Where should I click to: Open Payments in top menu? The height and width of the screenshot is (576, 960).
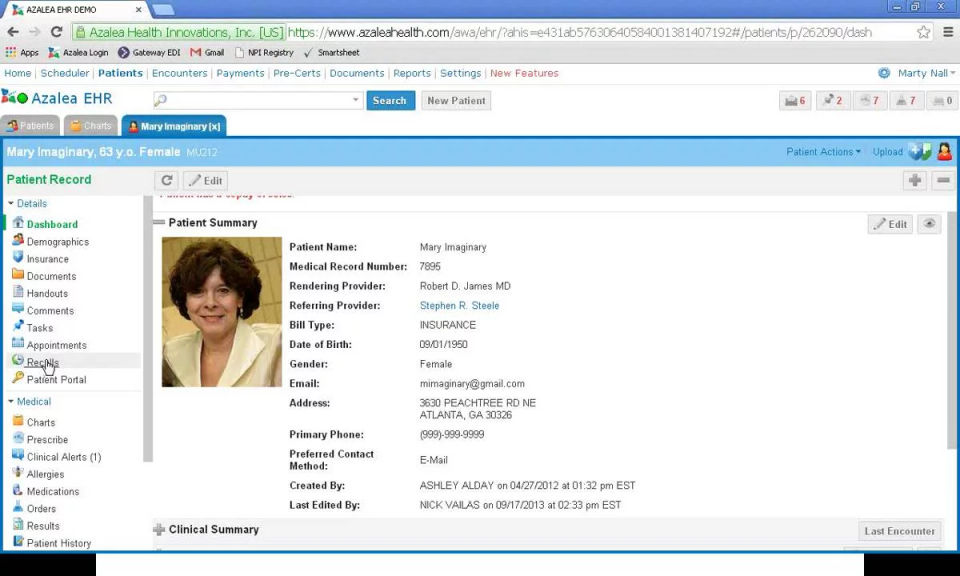coord(240,73)
